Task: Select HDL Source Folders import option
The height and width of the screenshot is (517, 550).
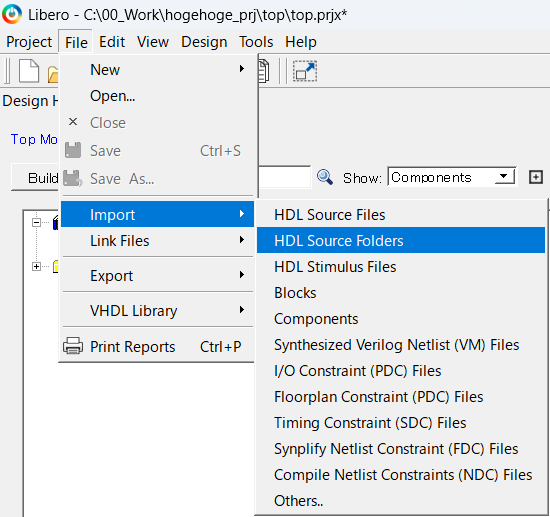Action: pos(401,241)
